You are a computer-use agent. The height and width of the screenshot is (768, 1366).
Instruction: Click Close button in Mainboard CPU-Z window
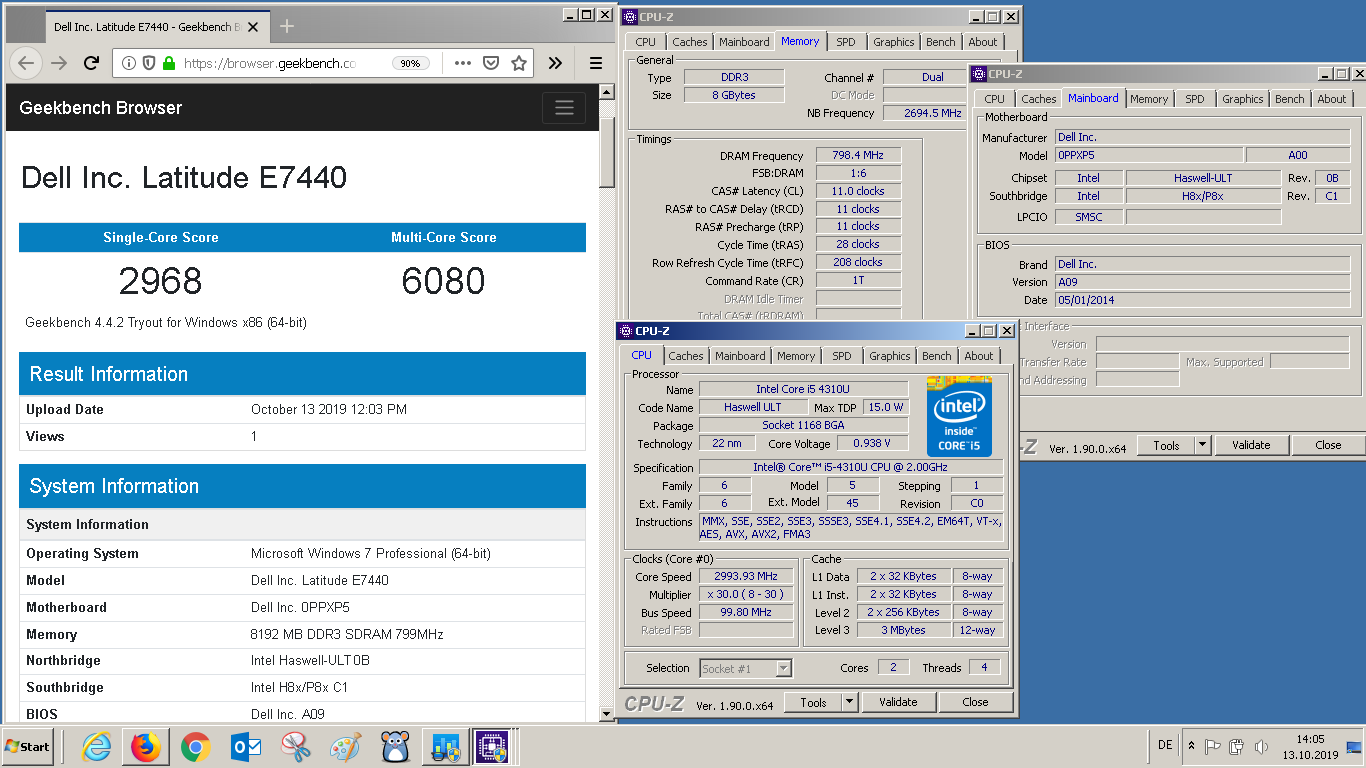[x=1328, y=446]
